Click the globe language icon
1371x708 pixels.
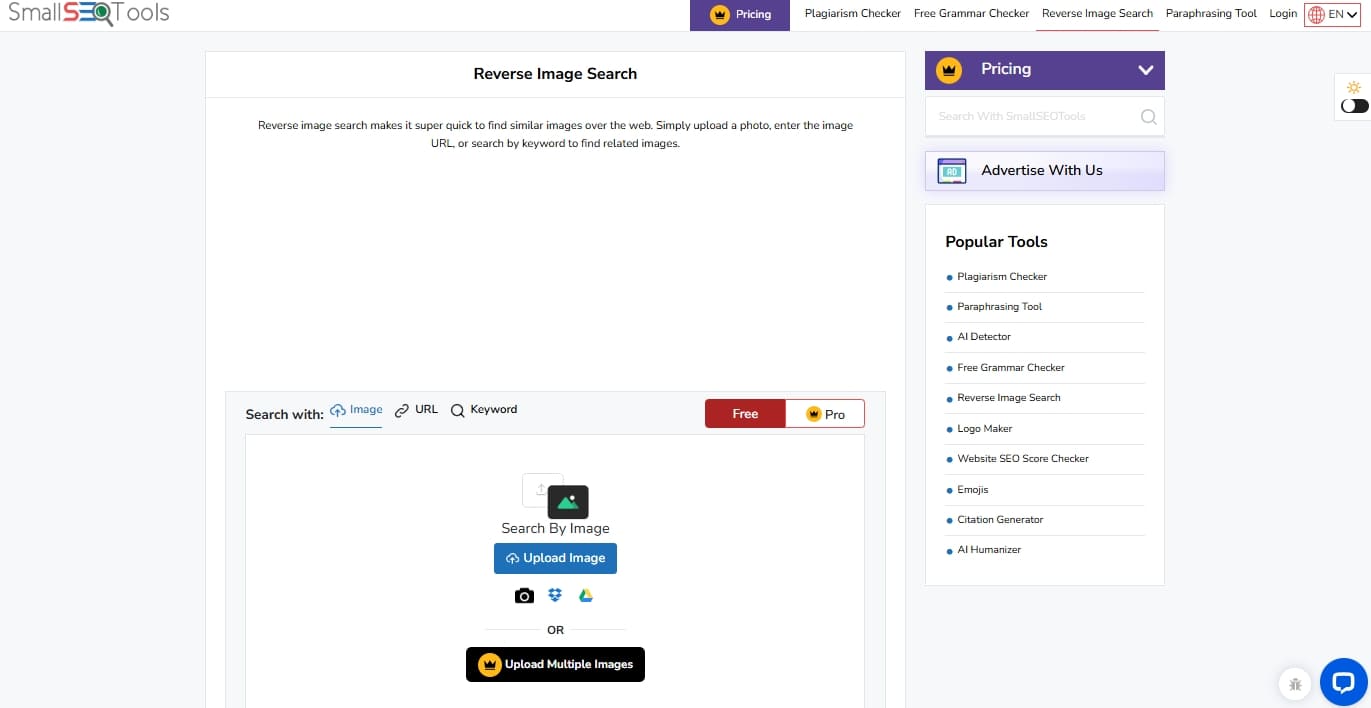(1316, 14)
